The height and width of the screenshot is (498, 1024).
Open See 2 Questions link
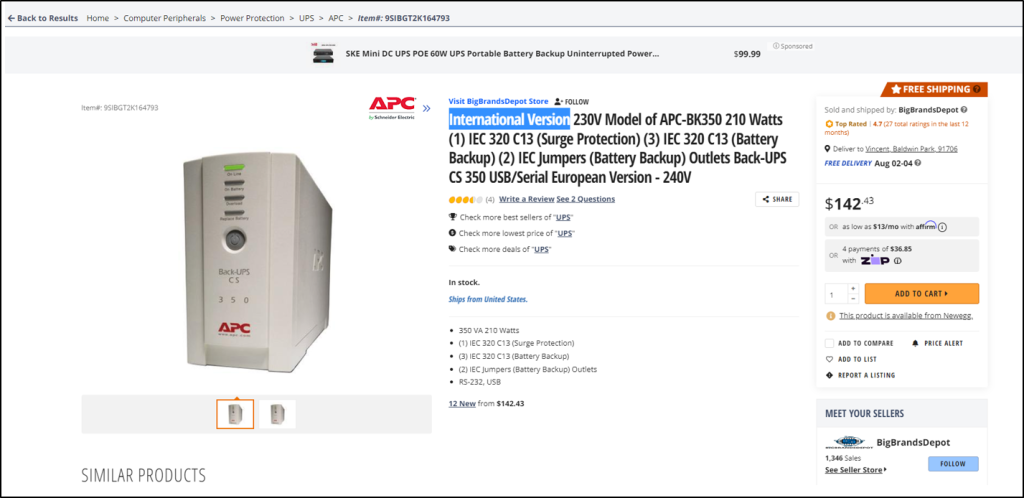(585, 199)
